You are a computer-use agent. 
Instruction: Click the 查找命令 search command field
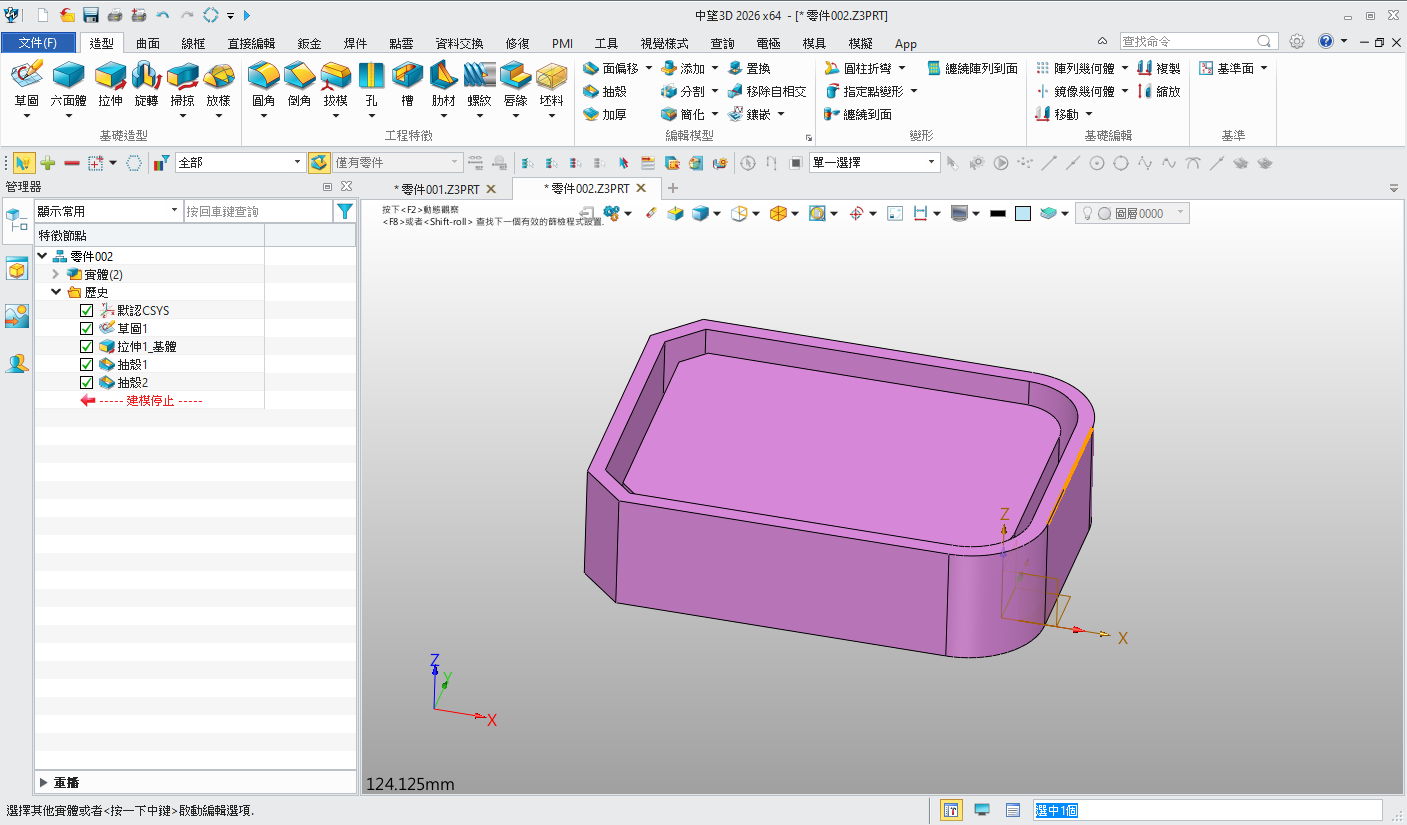point(1199,42)
